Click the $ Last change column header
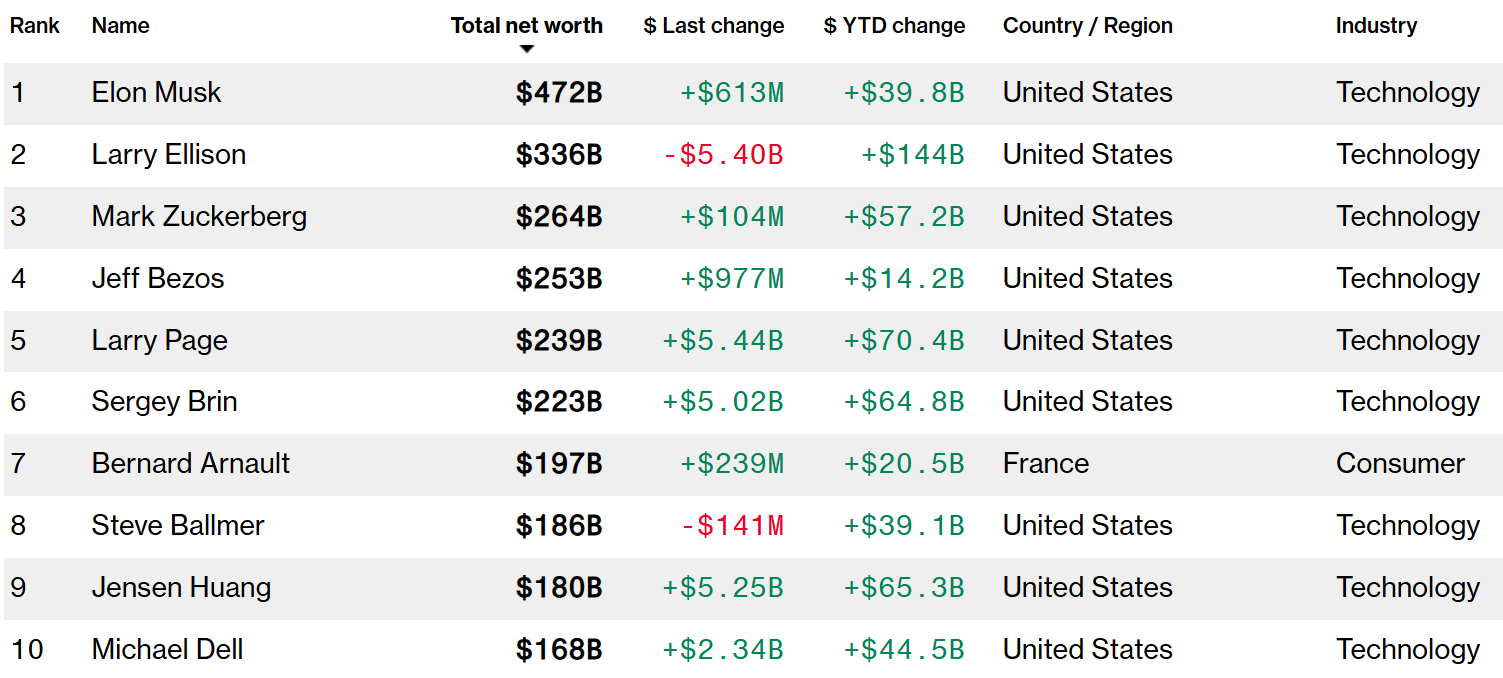Screen dimensions: 1503x678 pyautogui.click(x=713, y=26)
